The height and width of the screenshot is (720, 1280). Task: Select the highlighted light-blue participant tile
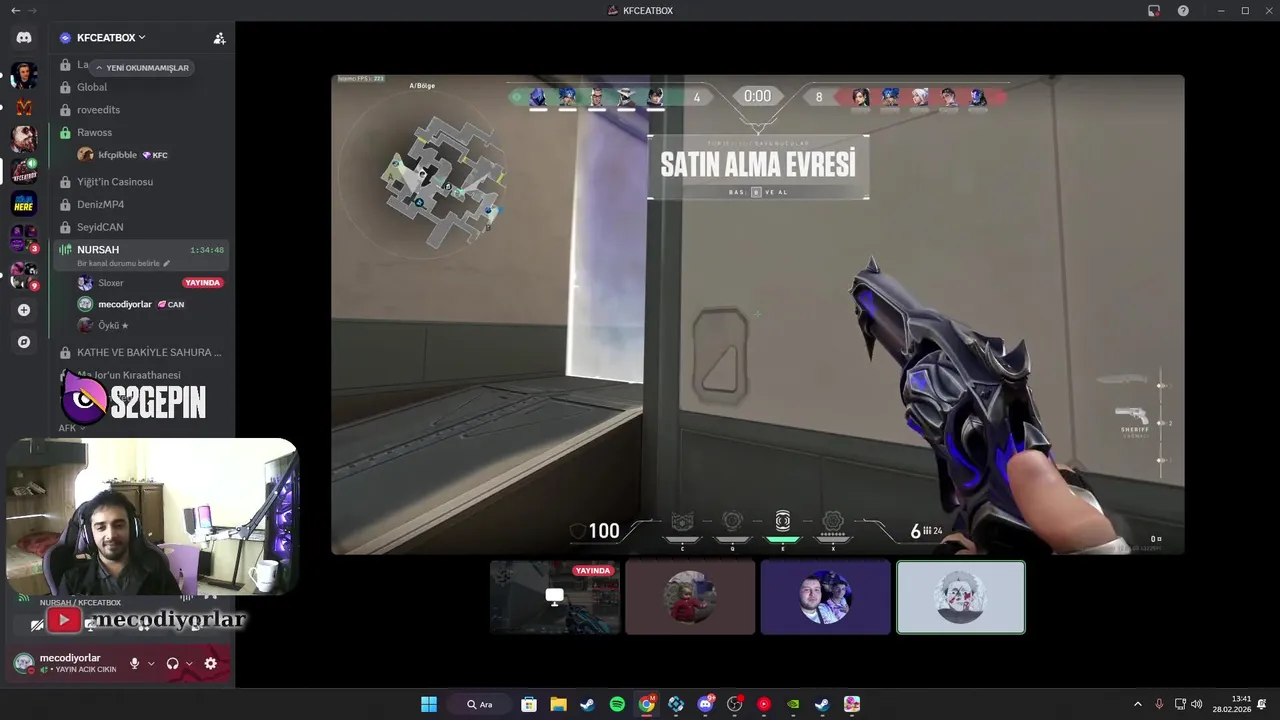tap(961, 597)
